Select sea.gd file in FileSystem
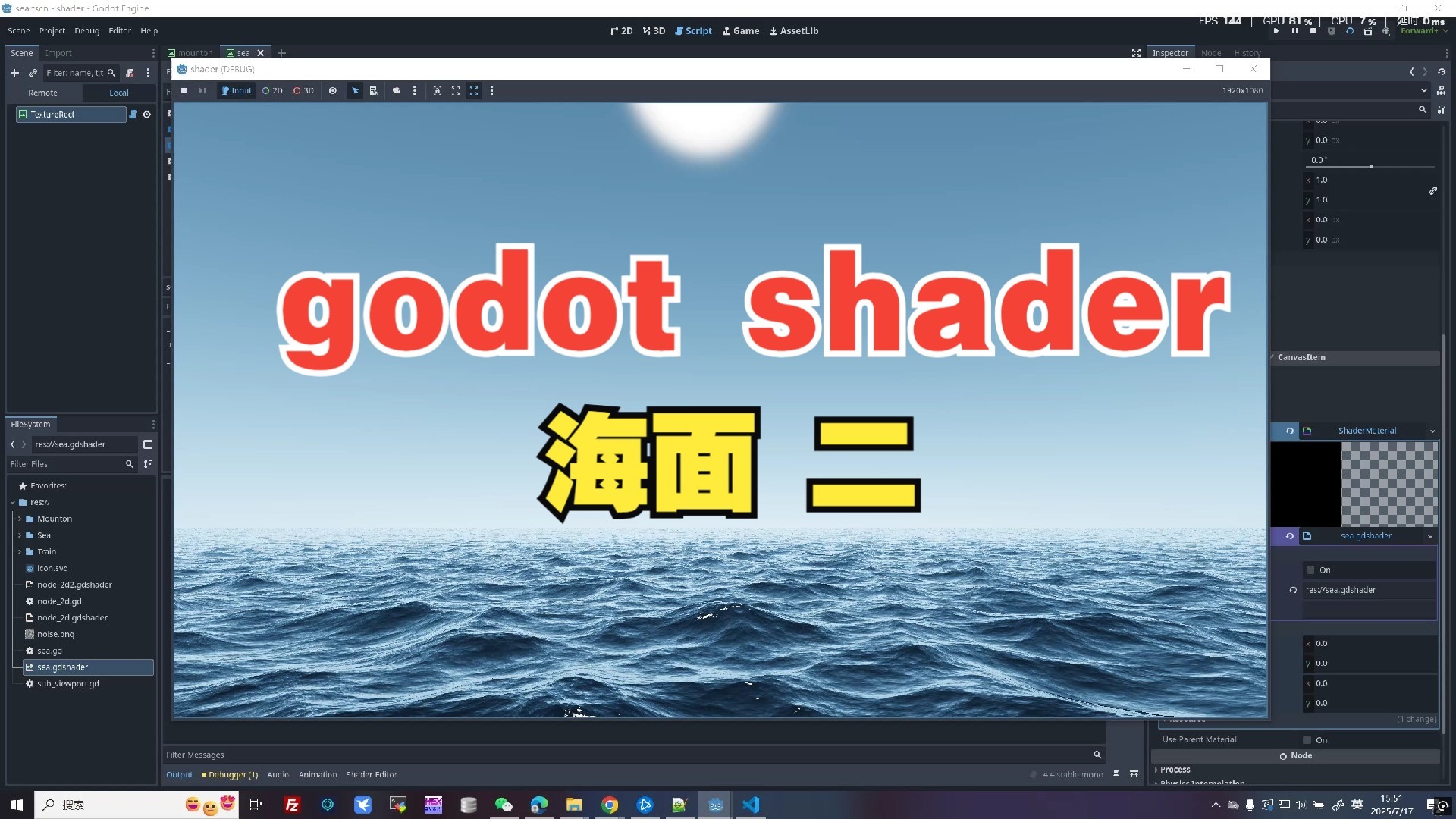The height and width of the screenshot is (819, 1456). [x=49, y=651]
